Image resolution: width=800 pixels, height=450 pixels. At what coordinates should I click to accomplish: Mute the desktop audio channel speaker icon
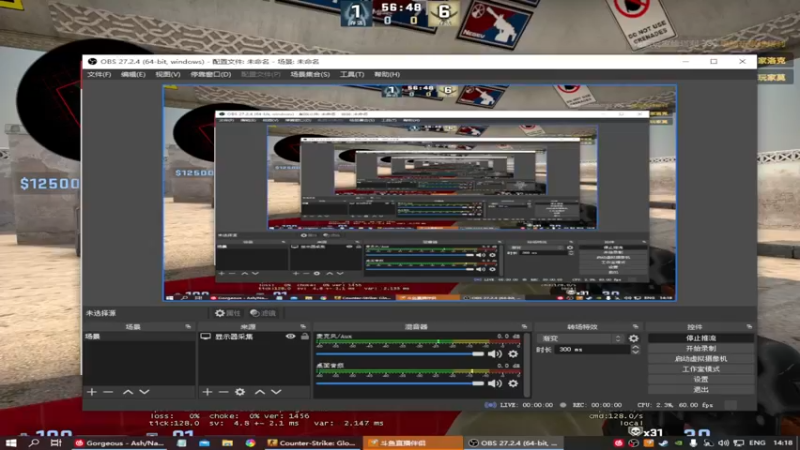point(494,383)
